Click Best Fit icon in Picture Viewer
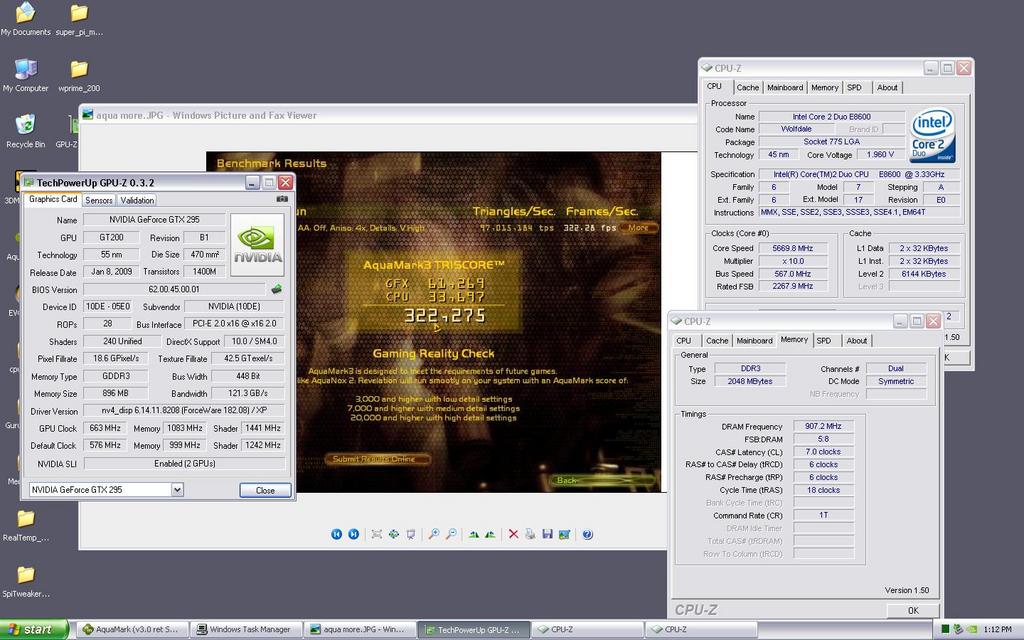Viewport: 1024px width, 640px height. click(377, 534)
